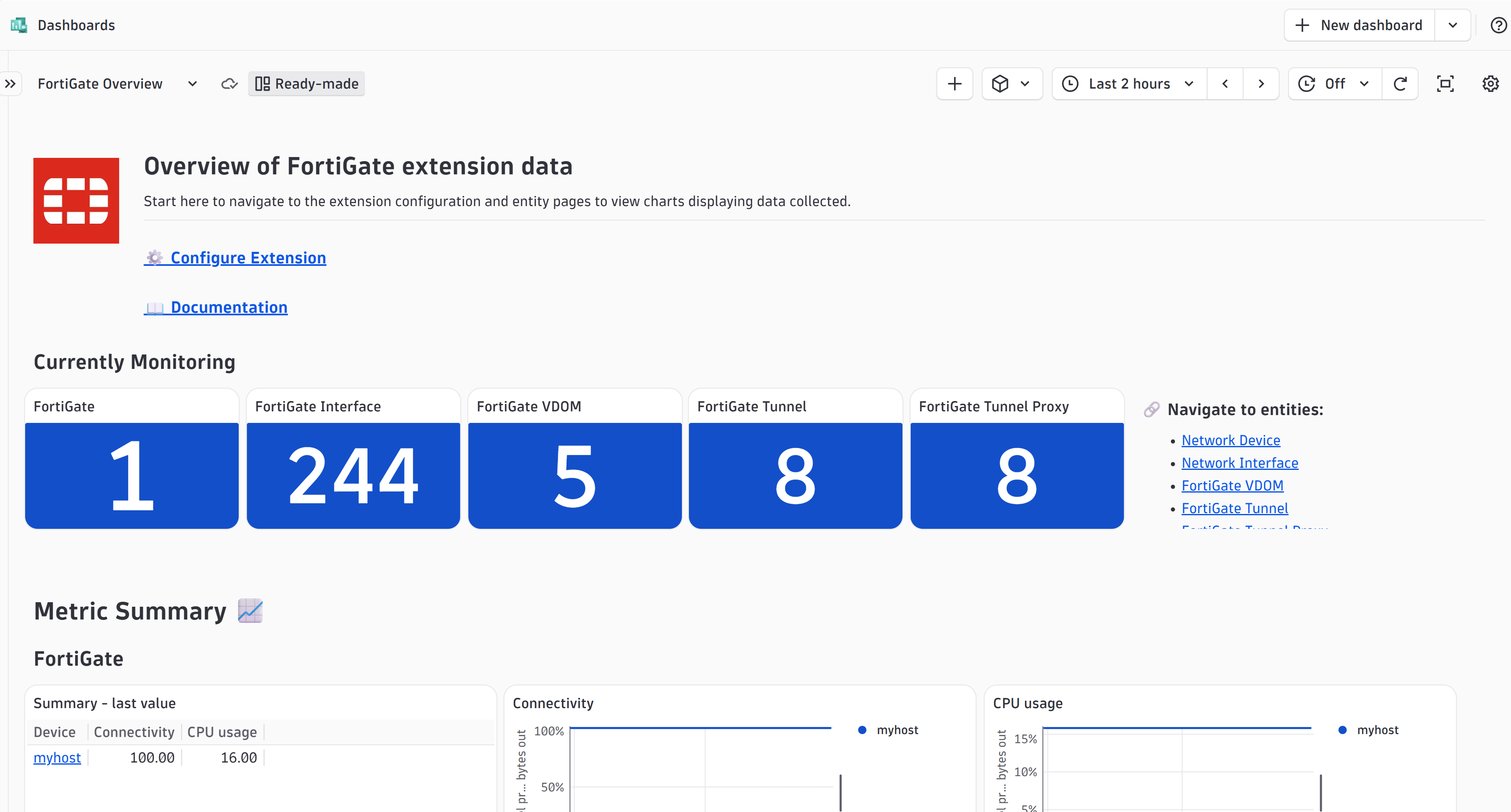Follow the FortiGate Tunnel link
Viewport: 1511px width, 812px height.
click(x=1235, y=508)
